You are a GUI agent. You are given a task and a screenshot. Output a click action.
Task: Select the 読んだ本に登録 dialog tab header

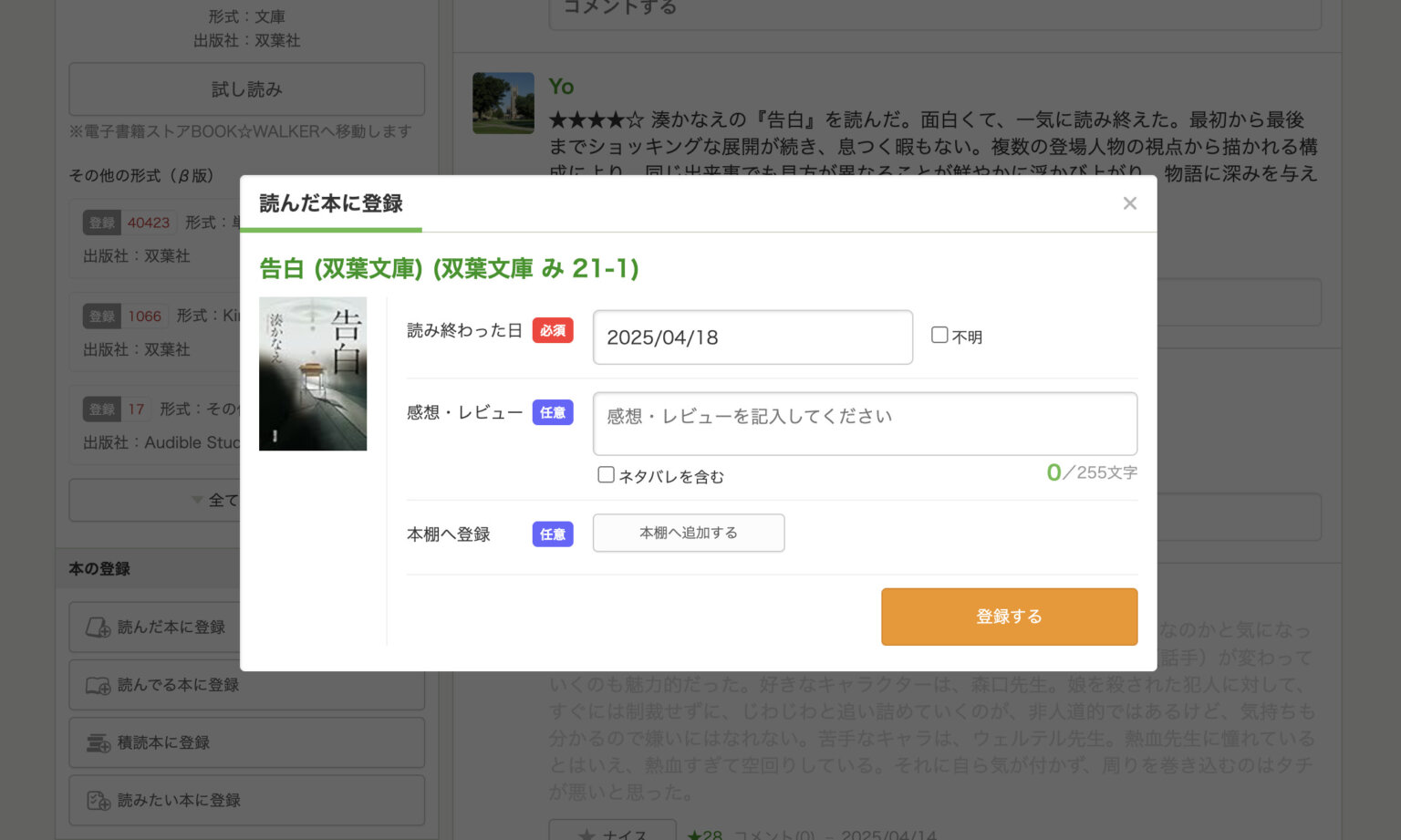click(331, 203)
